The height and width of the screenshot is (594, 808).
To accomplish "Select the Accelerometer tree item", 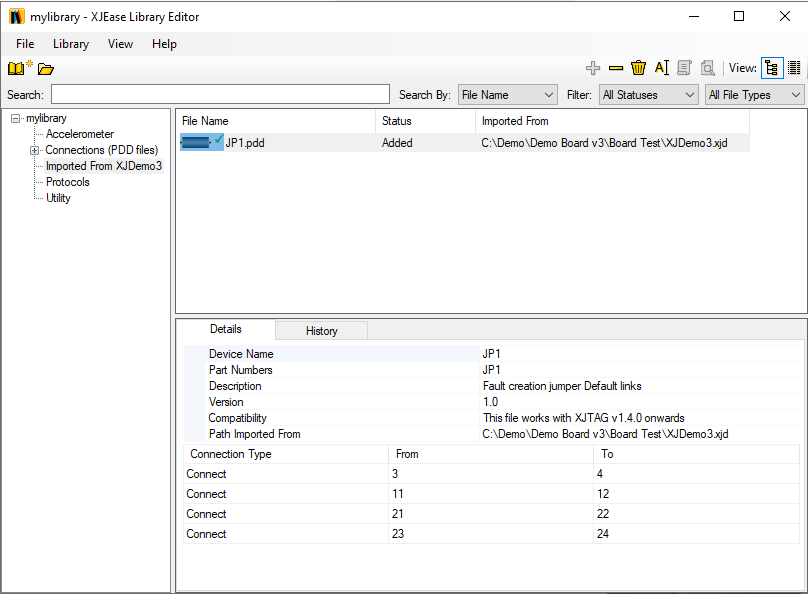I will coord(80,134).
